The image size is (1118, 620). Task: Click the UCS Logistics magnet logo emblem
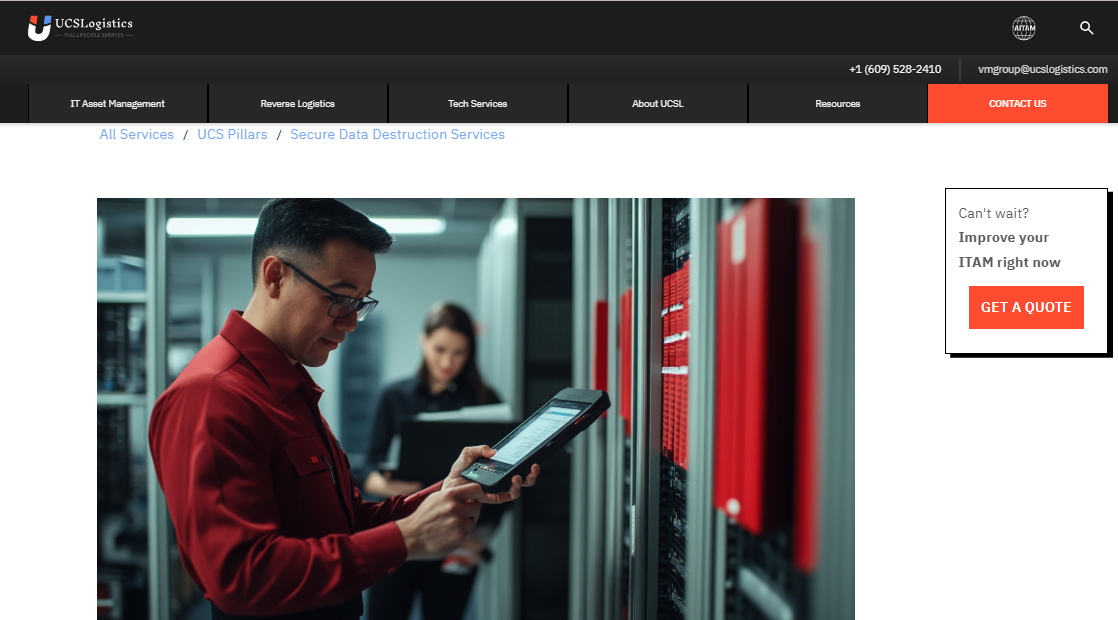tap(39, 28)
